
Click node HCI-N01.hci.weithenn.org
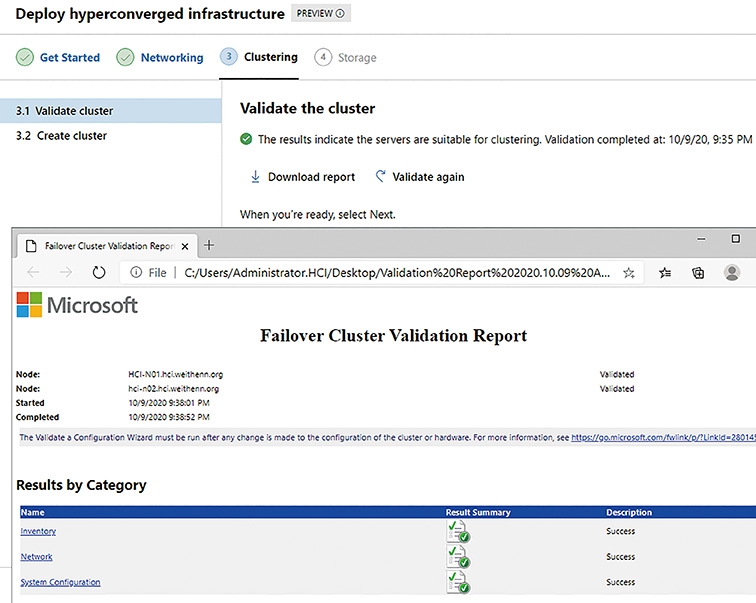(x=176, y=375)
